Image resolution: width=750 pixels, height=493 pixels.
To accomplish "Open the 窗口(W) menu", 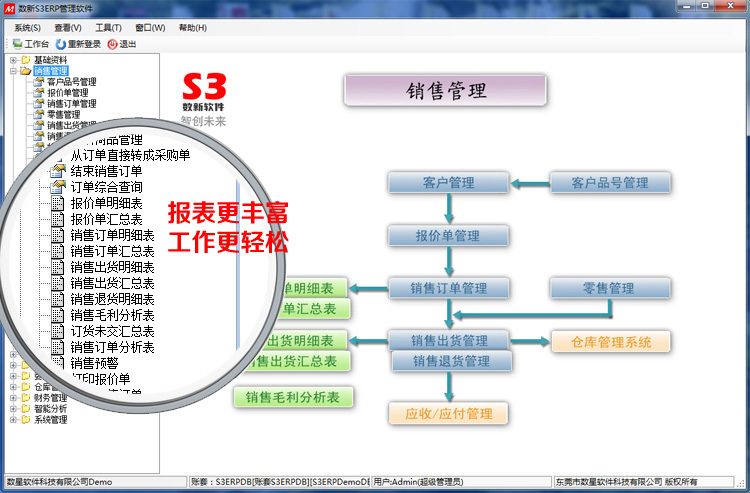I will pyautogui.click(x=150, y=28).
